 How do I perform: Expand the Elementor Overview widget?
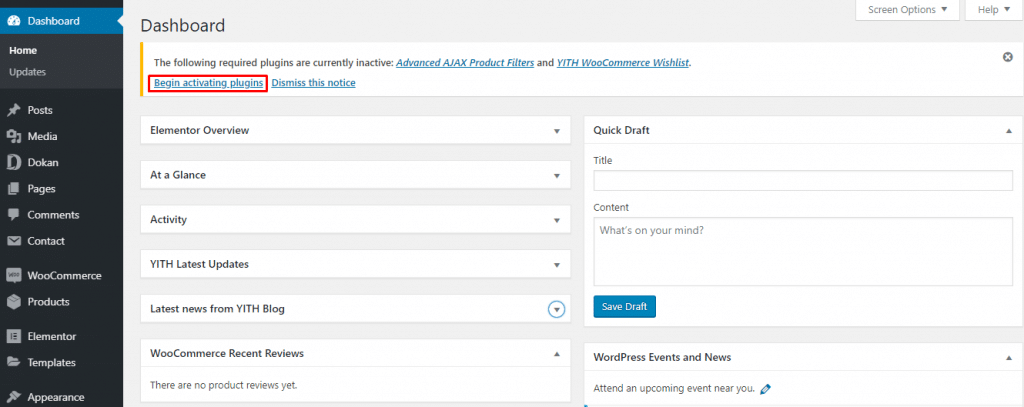tap(557, 131)
